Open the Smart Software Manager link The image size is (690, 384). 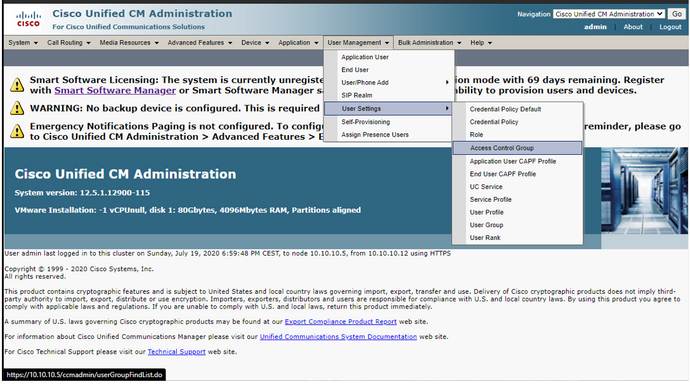tap(115, 91)
